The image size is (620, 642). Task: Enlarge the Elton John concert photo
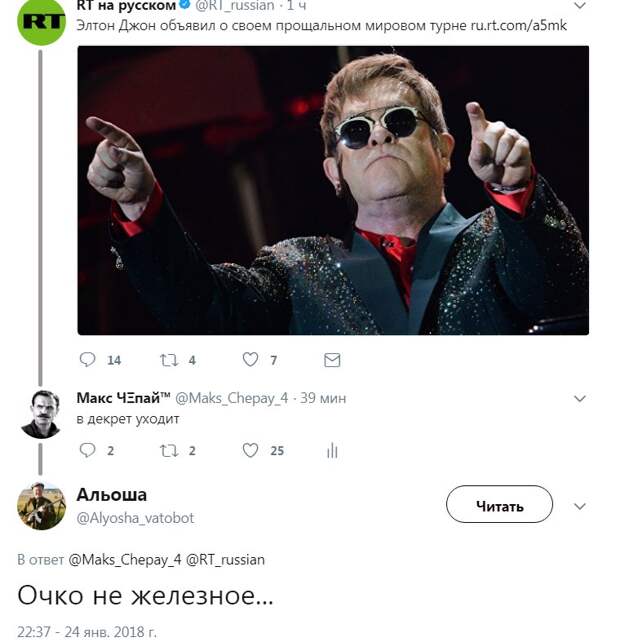point(333,190)
